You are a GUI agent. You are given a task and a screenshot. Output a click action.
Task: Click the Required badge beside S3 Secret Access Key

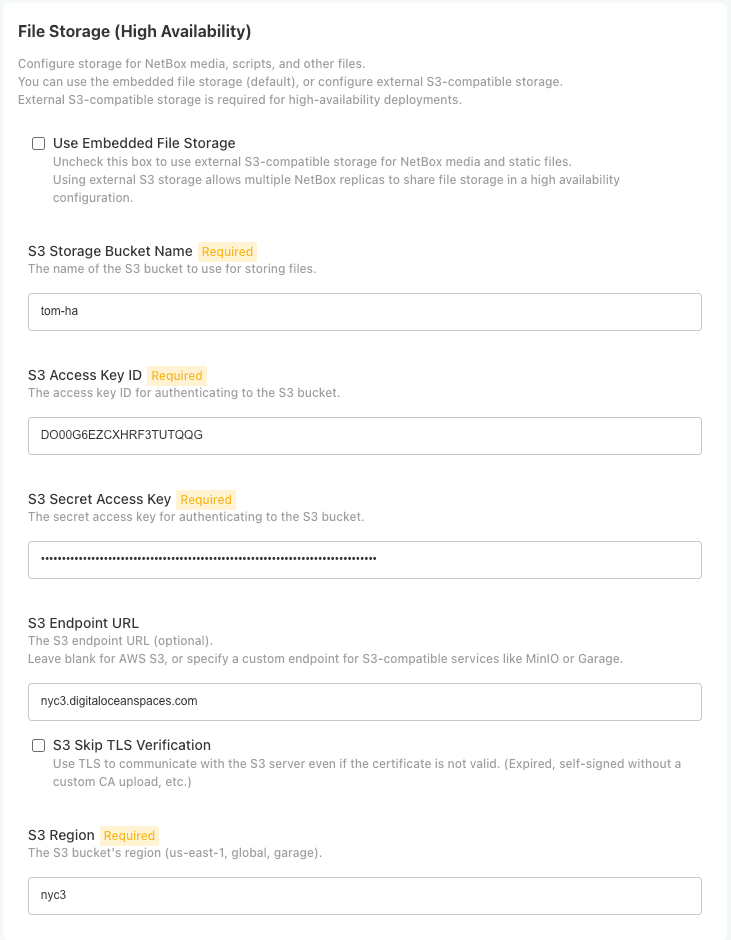point(206,500)
